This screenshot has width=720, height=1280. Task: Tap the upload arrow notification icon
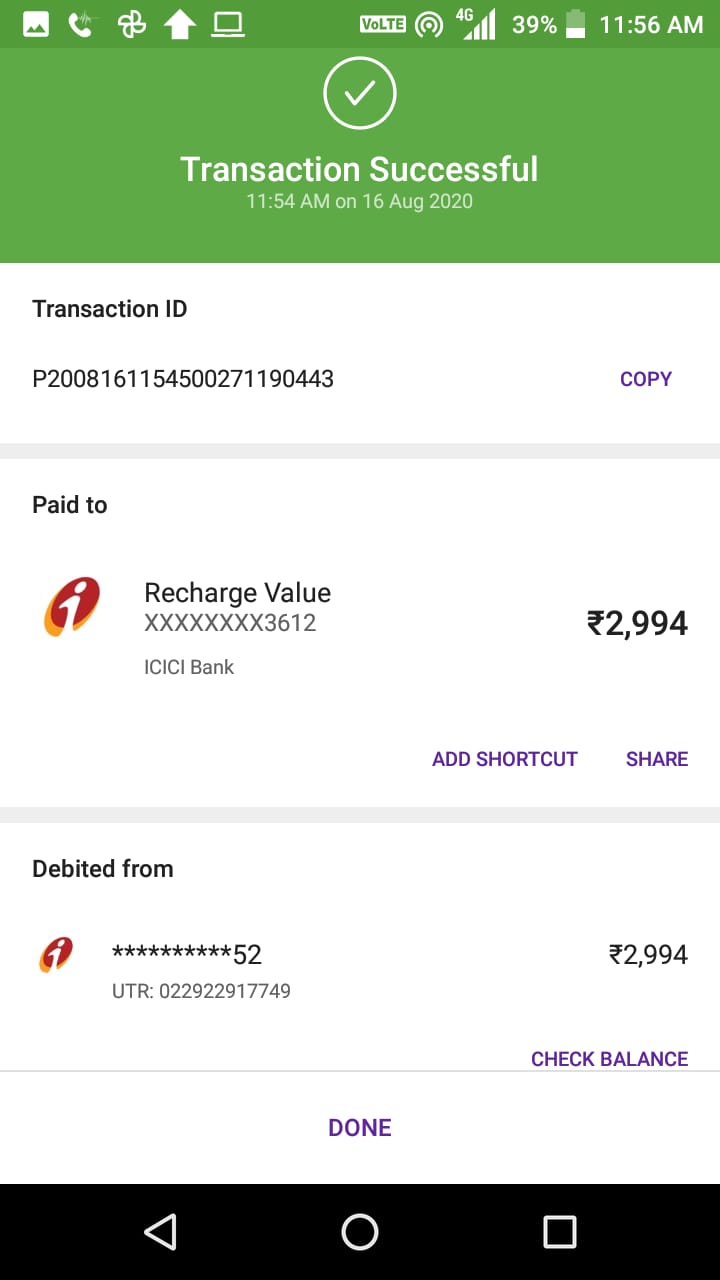click(180, 25)
